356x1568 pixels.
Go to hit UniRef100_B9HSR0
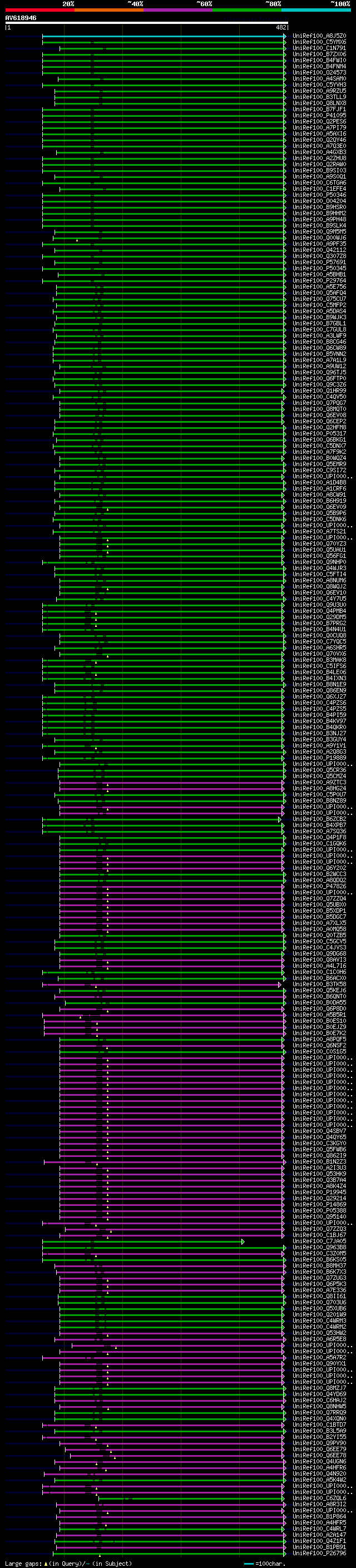tap(319, 207)
